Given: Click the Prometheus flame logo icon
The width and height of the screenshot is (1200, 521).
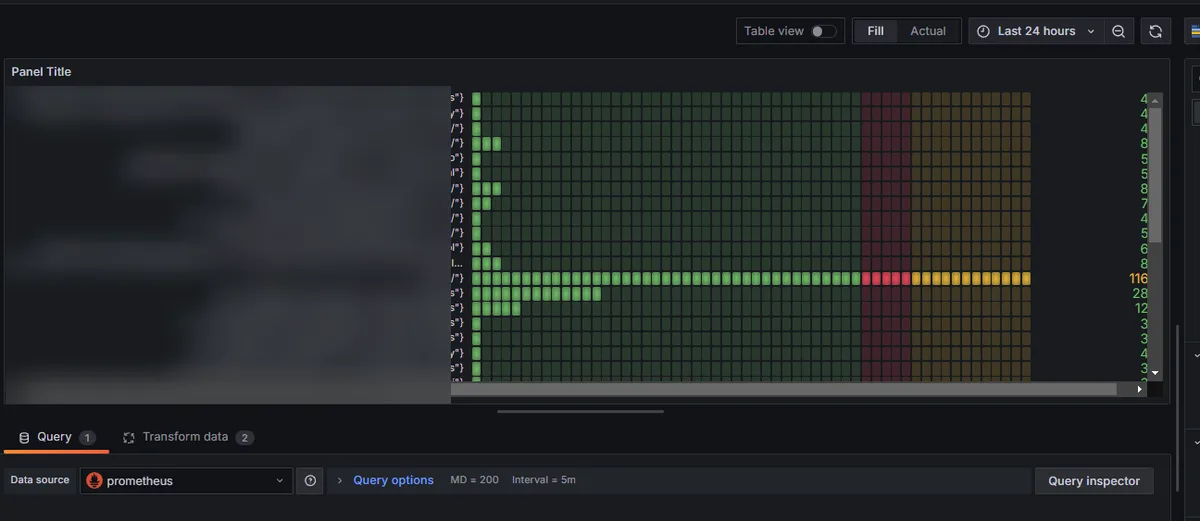Looking at the screenshot, I should pos(95,481).
